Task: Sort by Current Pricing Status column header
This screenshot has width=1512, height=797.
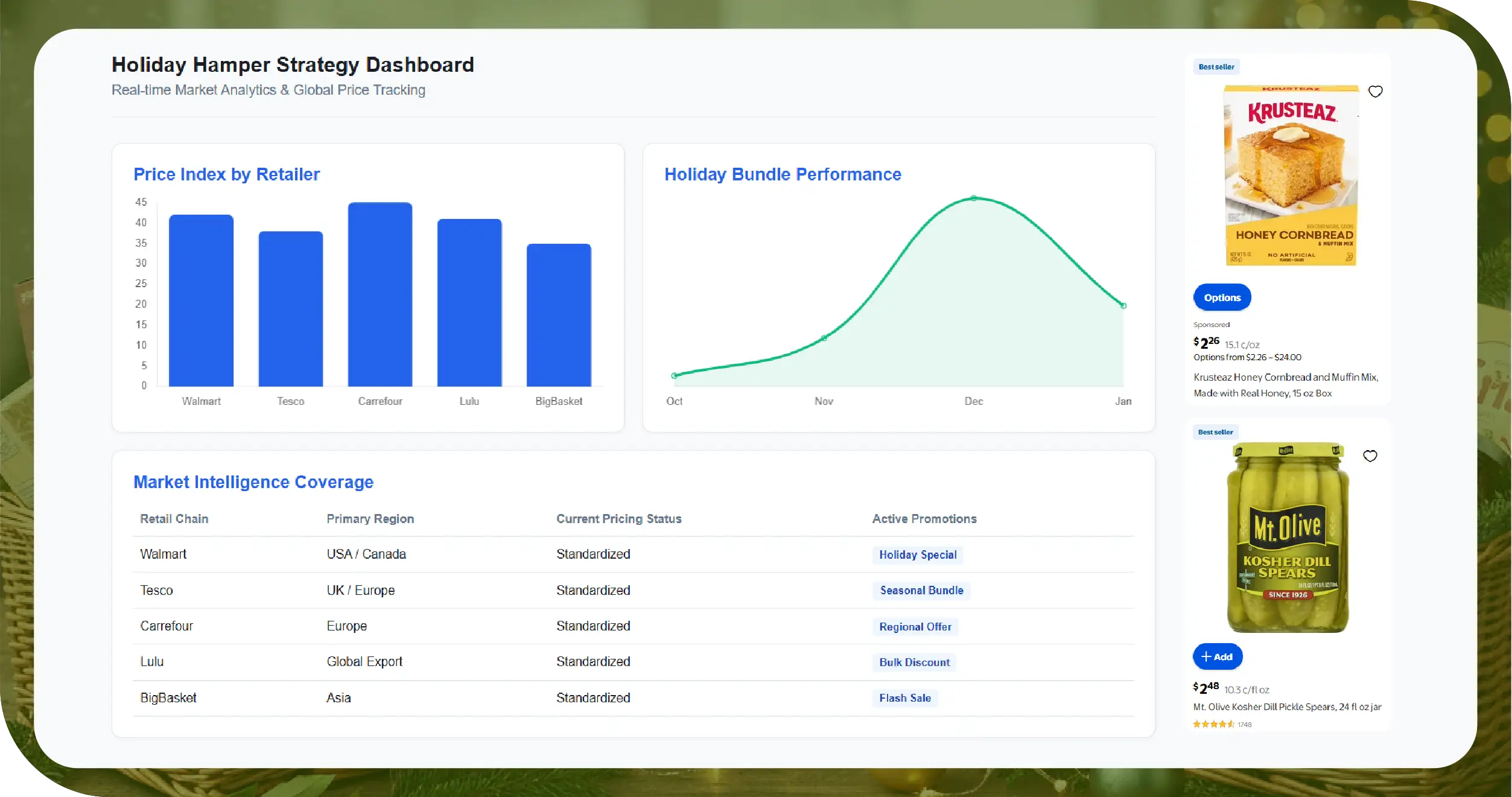Action: (618, 519)
